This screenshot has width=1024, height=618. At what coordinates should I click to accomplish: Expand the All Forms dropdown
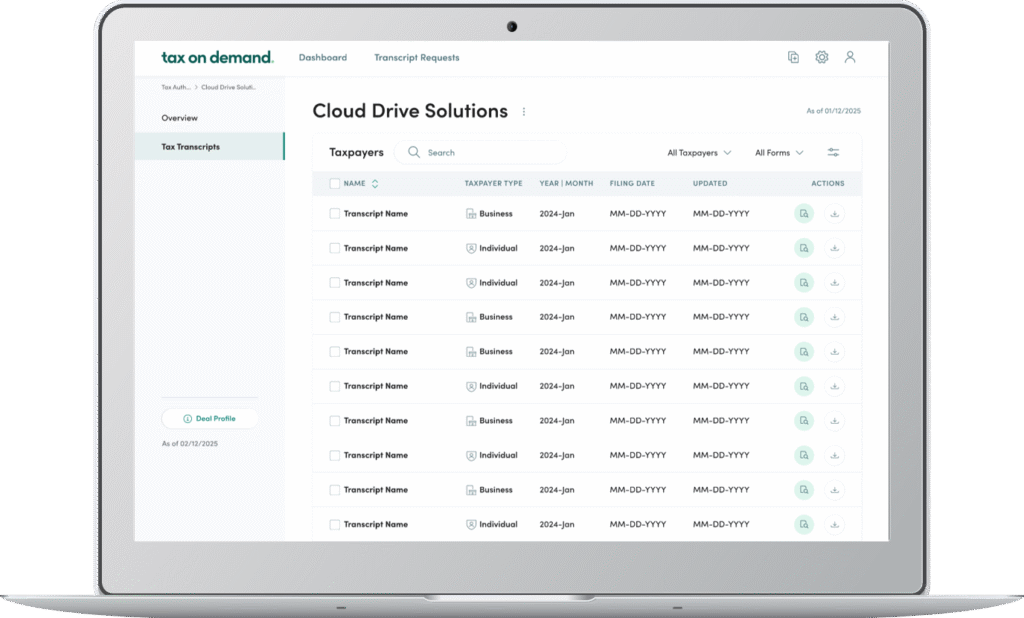pos(779,153)
